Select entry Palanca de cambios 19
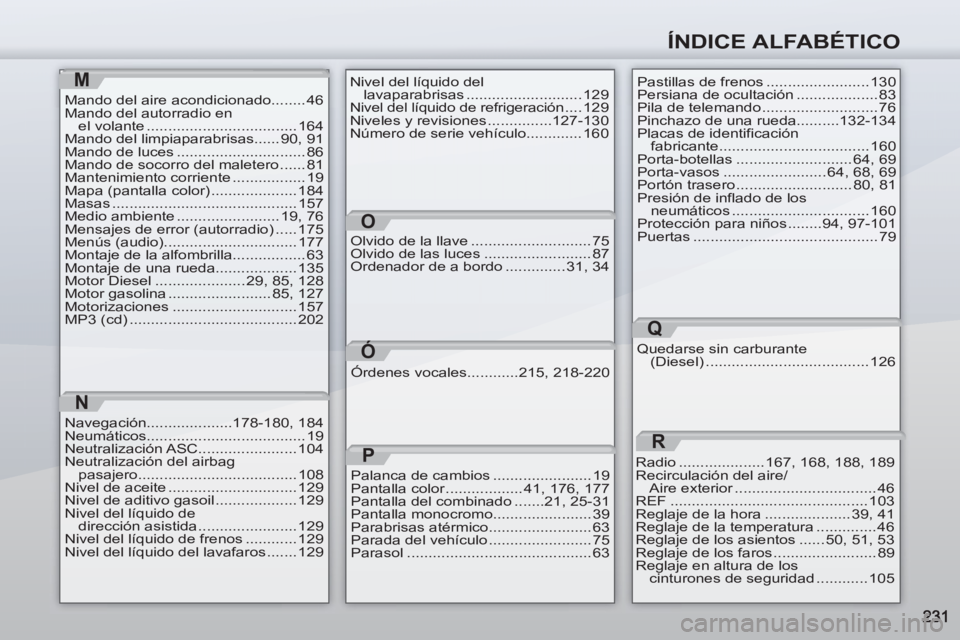Viewport: 960px width, 640px height. coord(480,476)
